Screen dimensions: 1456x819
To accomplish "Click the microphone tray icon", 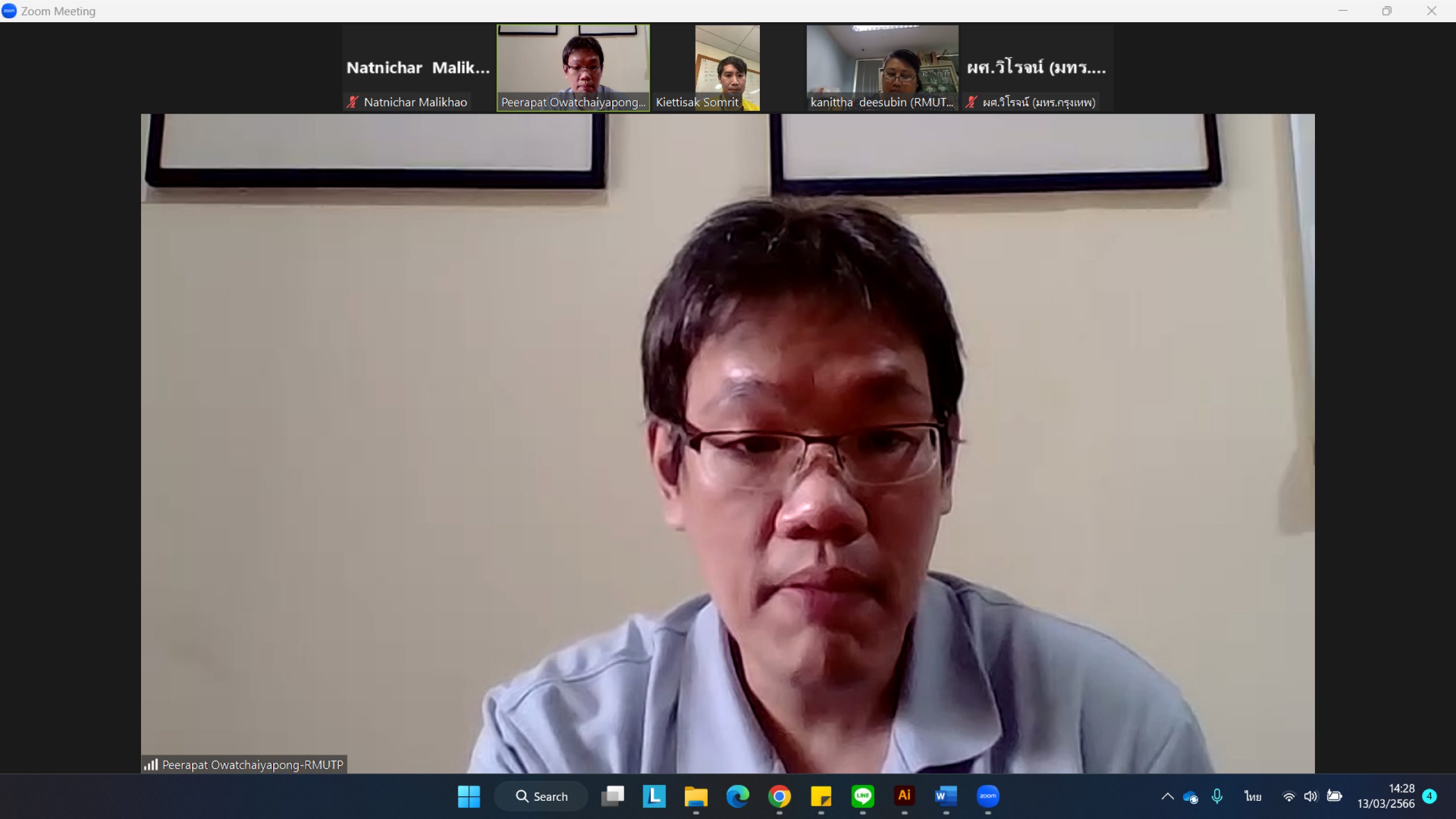I will click(1217, 796).
